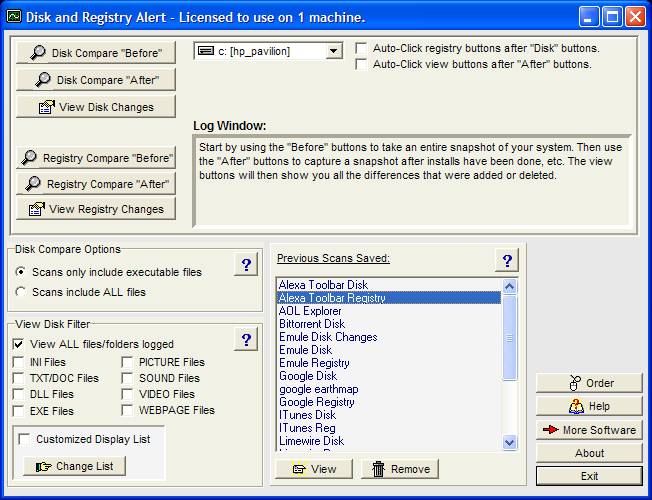This screenshot has width=652, height=500.
Task: Click More Software button
Action: click(x=589, y=430)
